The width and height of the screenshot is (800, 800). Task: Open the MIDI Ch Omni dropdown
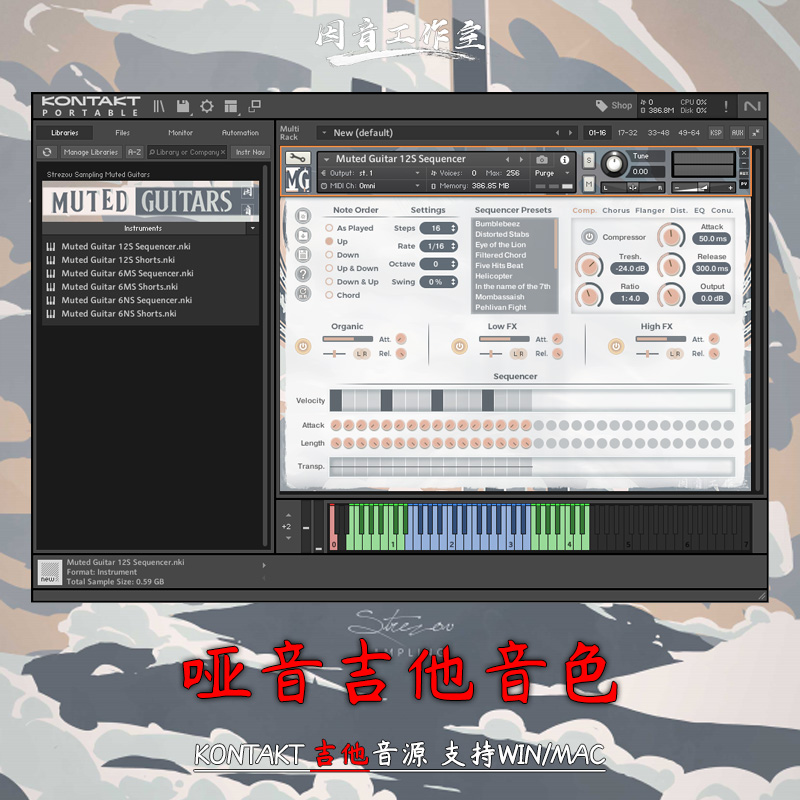coord(371,186)
